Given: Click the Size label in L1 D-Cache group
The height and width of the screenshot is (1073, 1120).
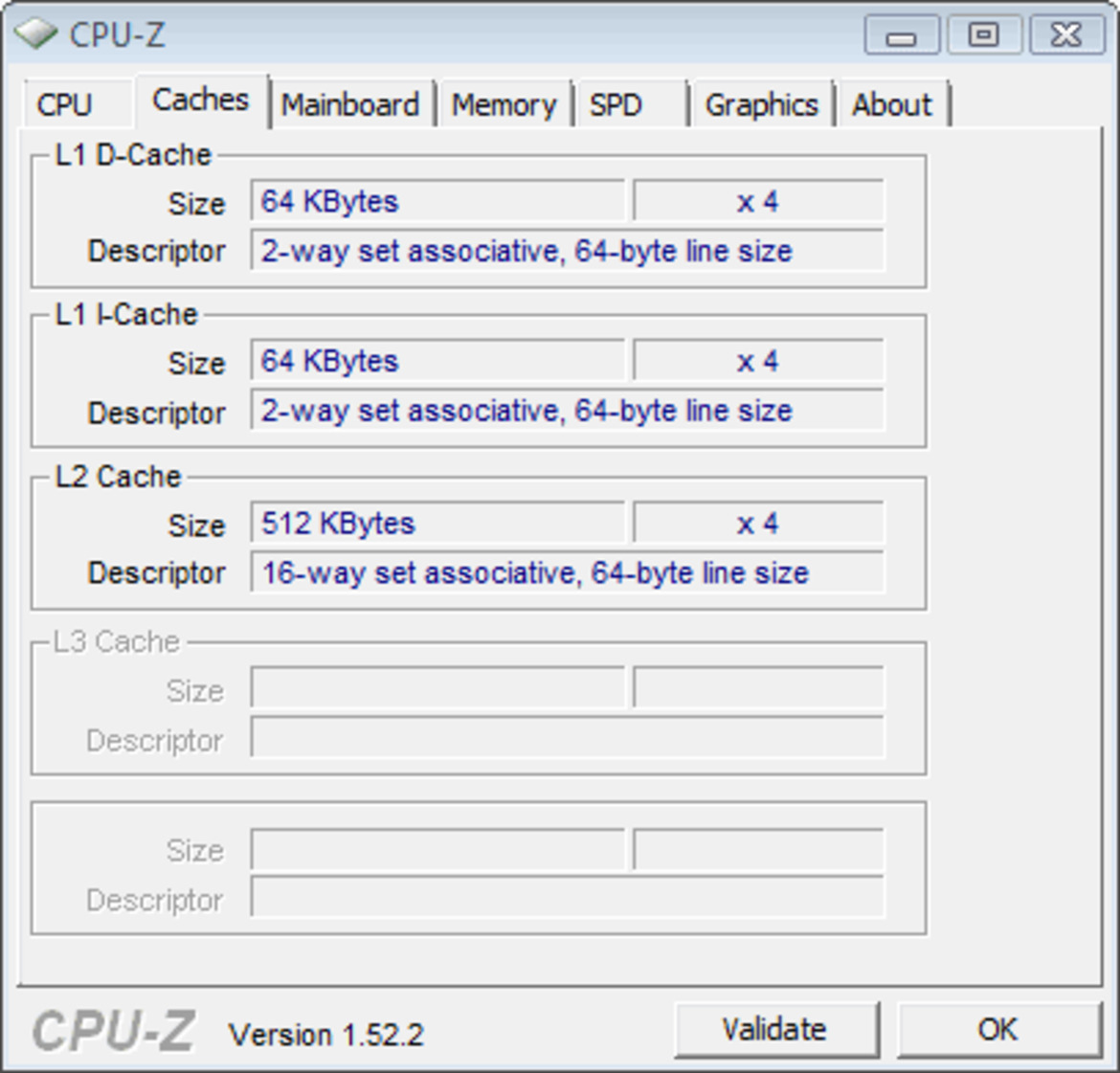Looking at the screenshot, I should (196, 204).
